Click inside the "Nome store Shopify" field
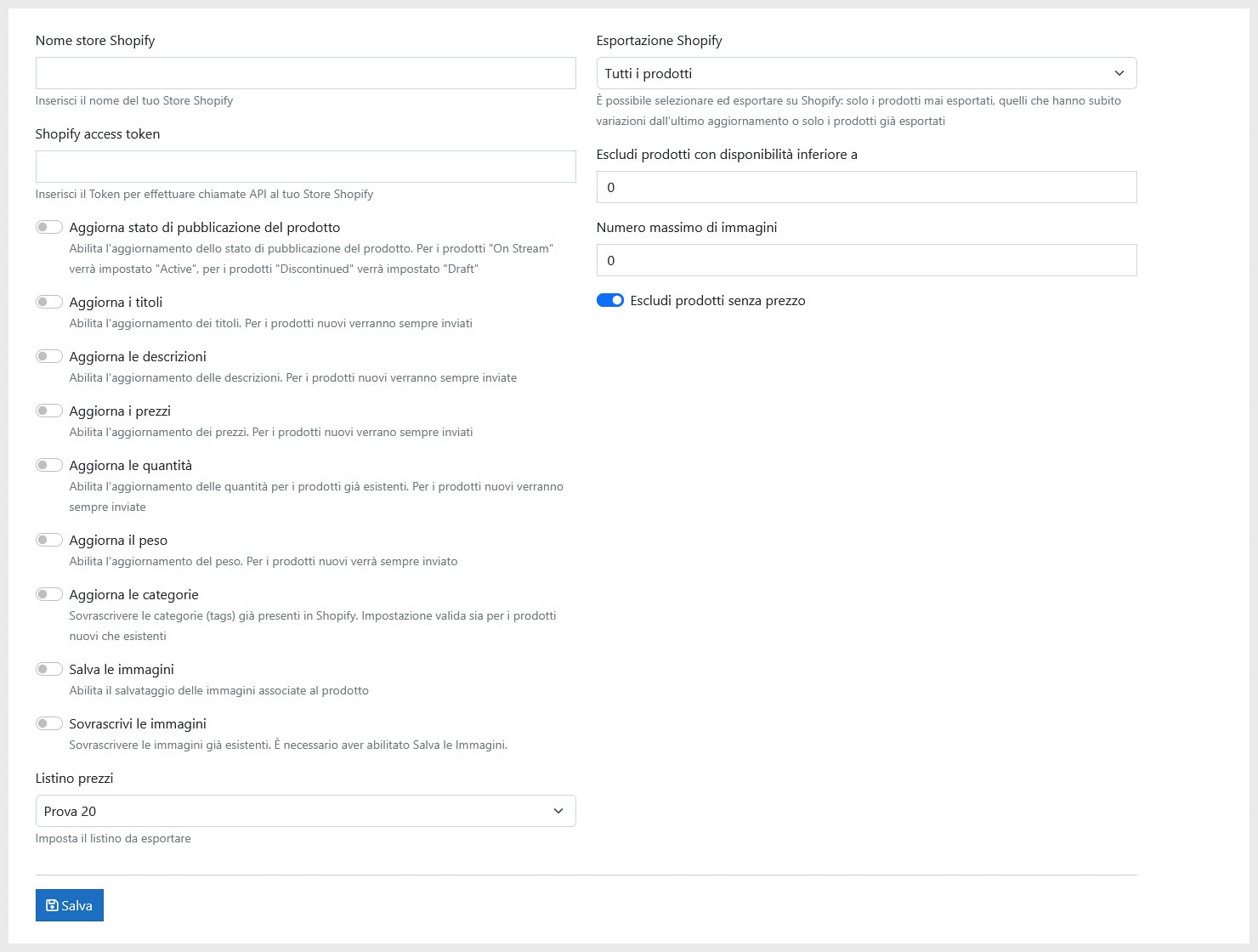 [305, 73]
